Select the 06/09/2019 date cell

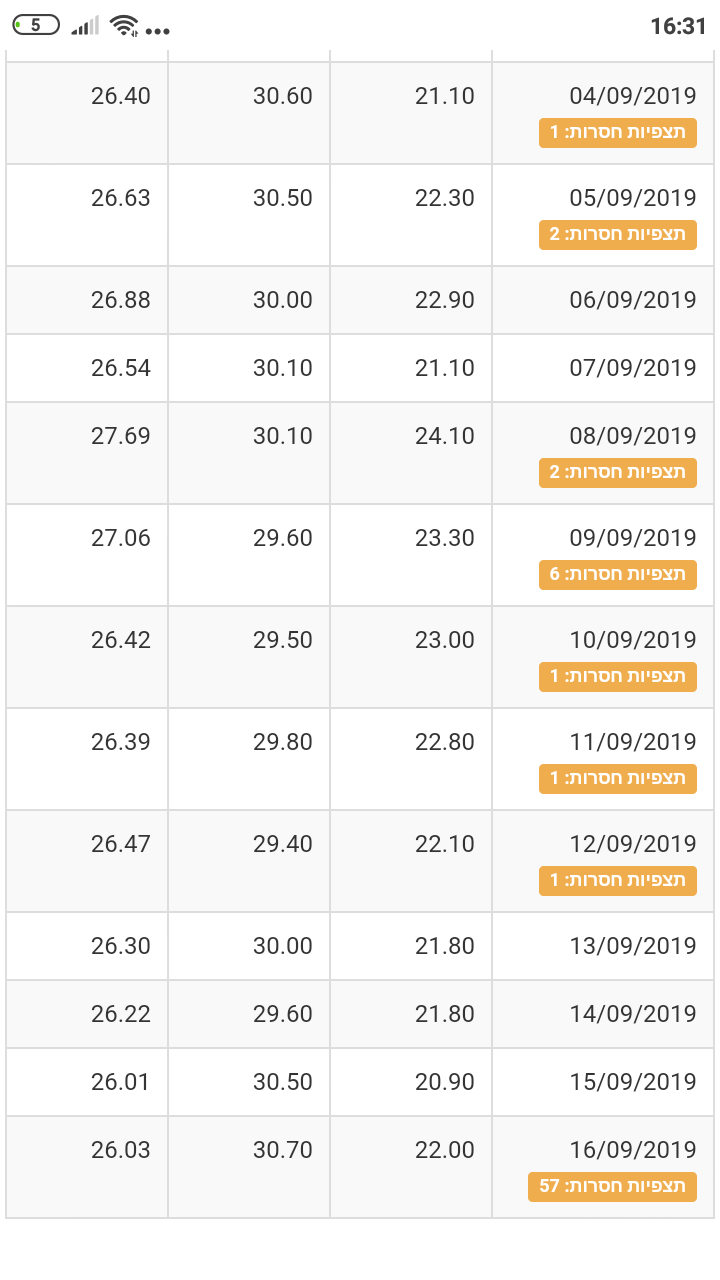632,300
